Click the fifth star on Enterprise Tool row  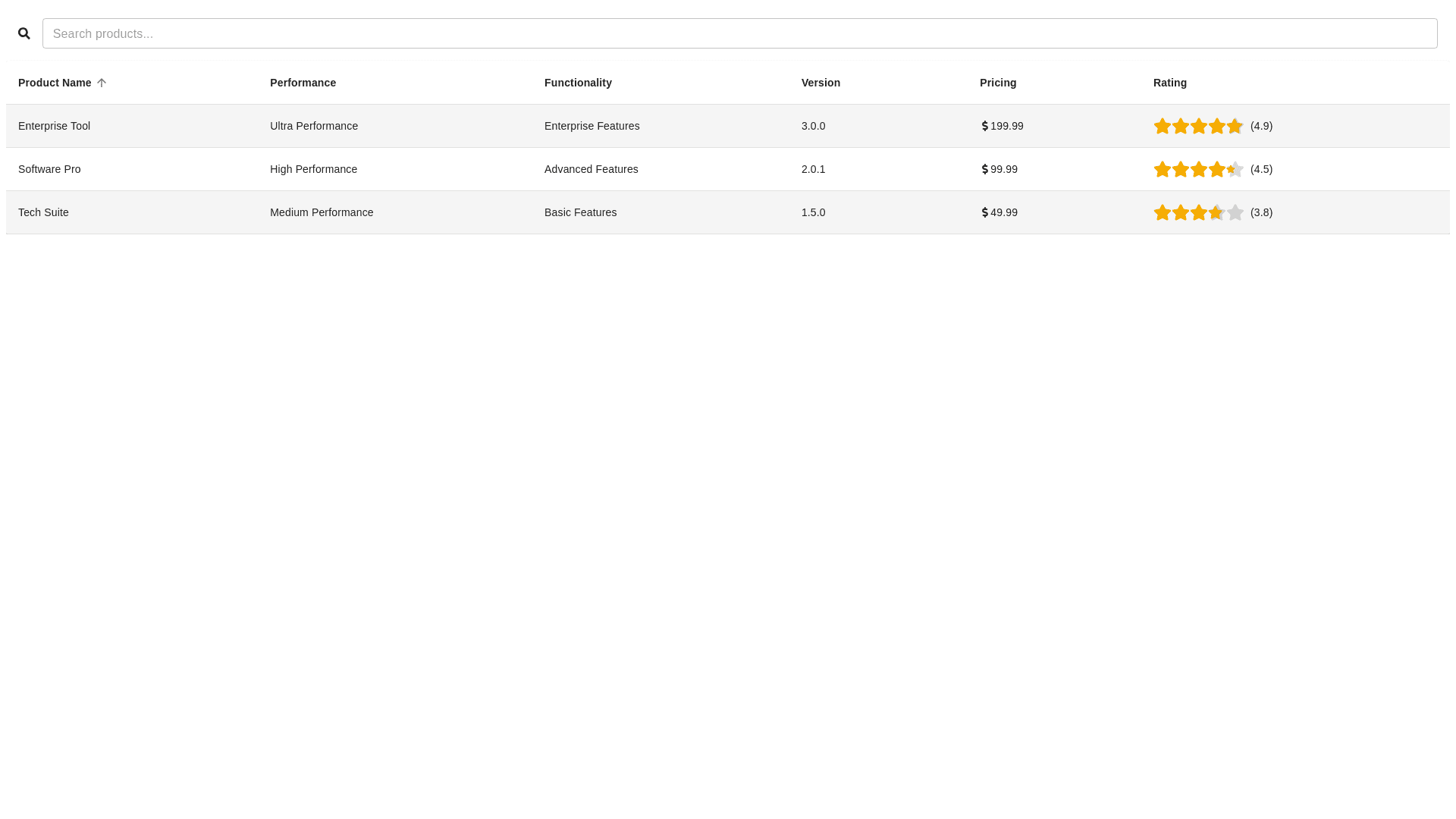[1235, 126]
